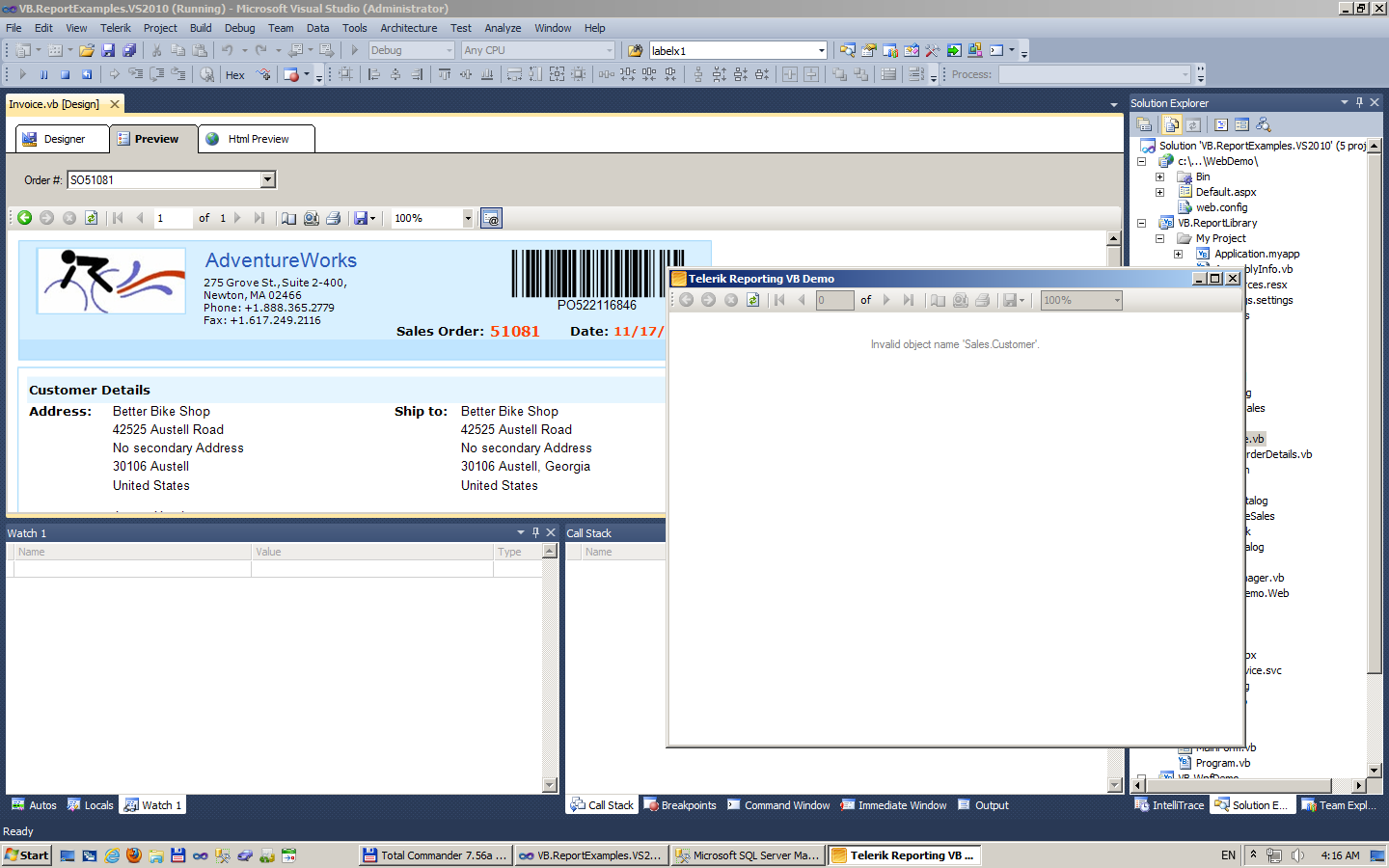The image size is (1389, 868).
Task: Click the Properties icon in Solution Explorer toolbar
Action: 1144,124
